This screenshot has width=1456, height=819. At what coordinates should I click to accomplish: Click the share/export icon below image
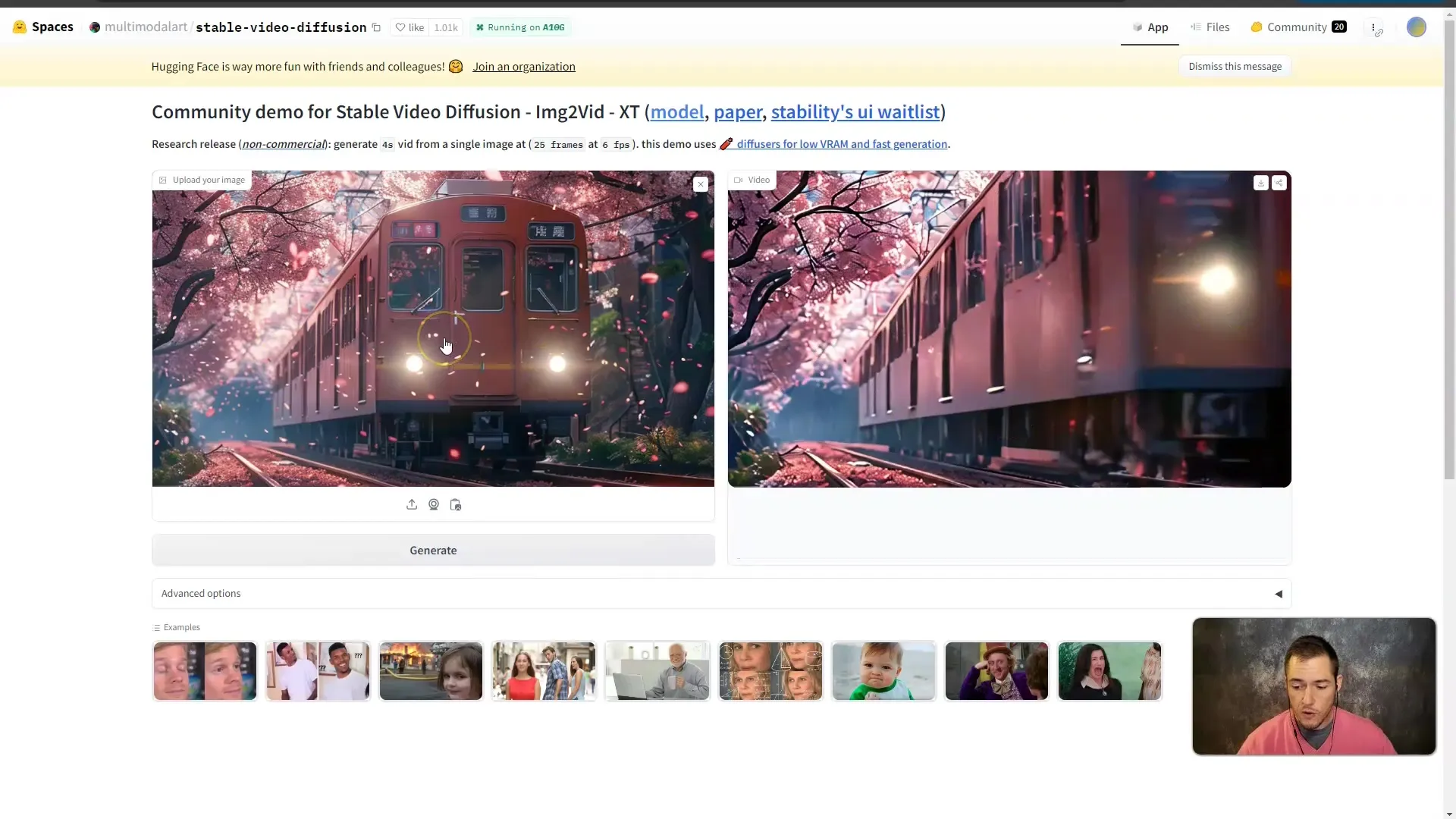(412, 504)
